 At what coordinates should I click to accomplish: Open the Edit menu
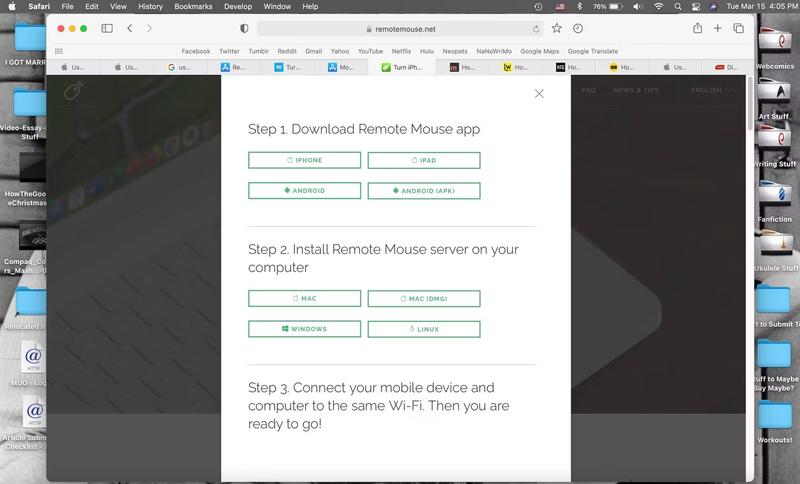(92, 7)
